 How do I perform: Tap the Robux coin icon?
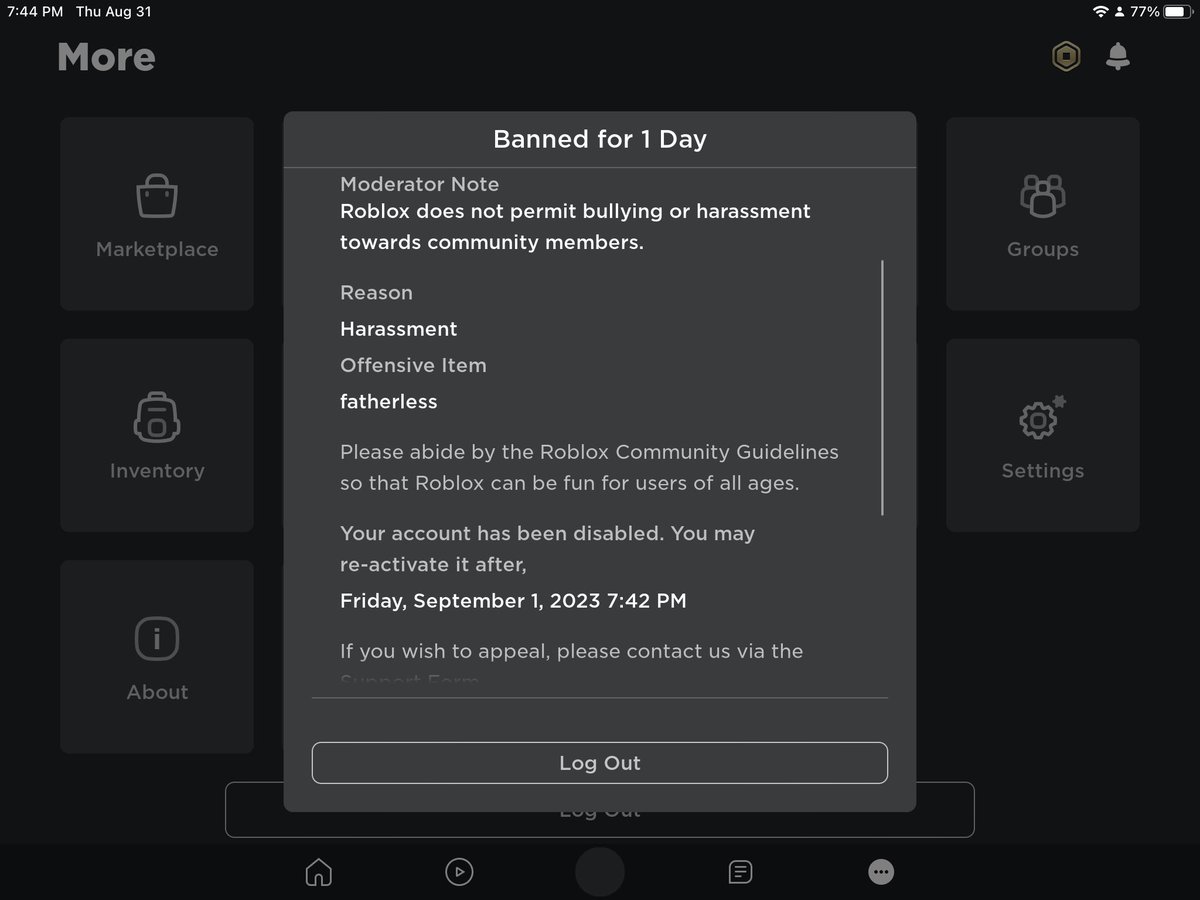[x=1066, y=57]
